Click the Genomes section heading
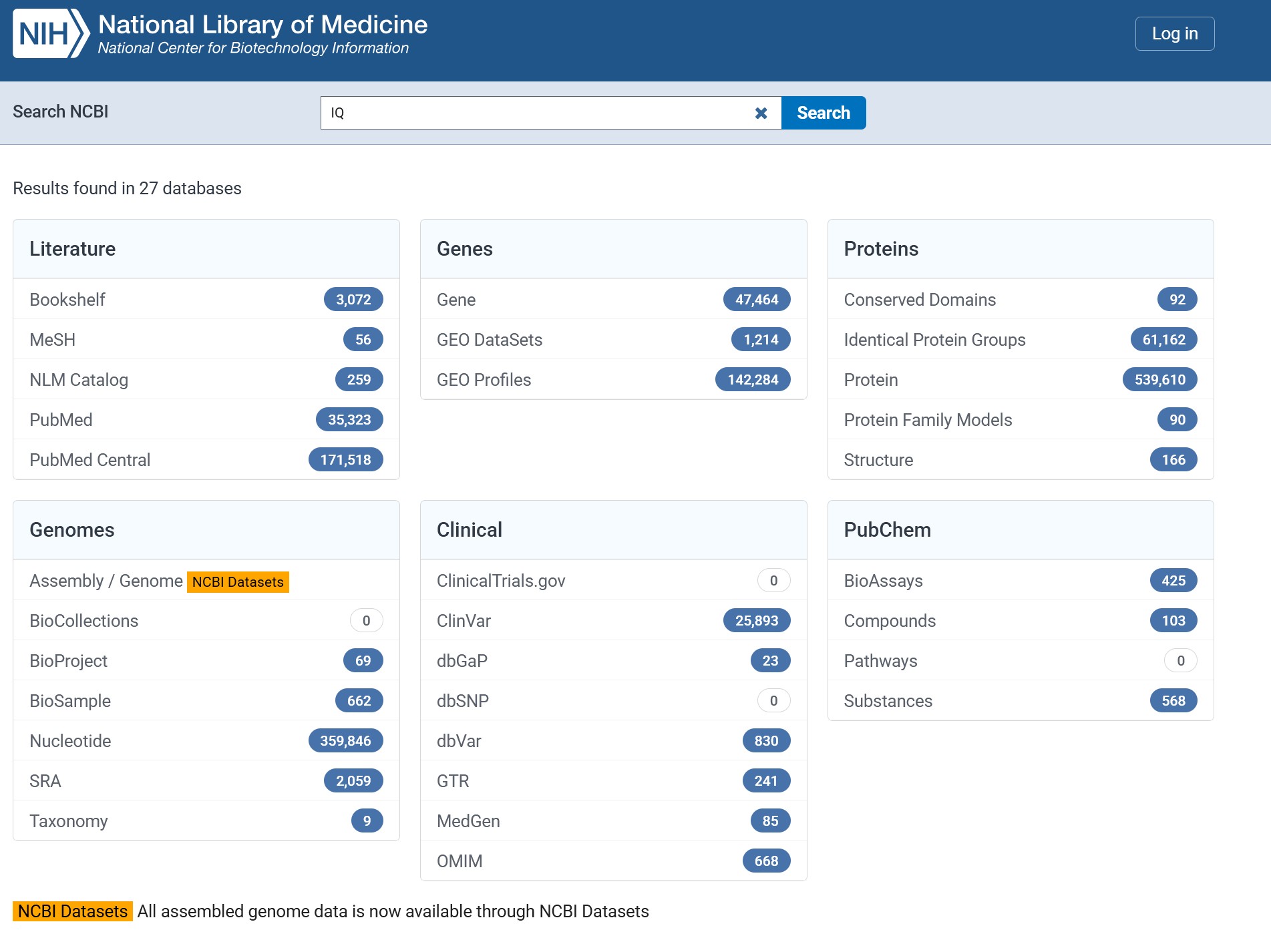The image size is (1271, 952). 71,530
